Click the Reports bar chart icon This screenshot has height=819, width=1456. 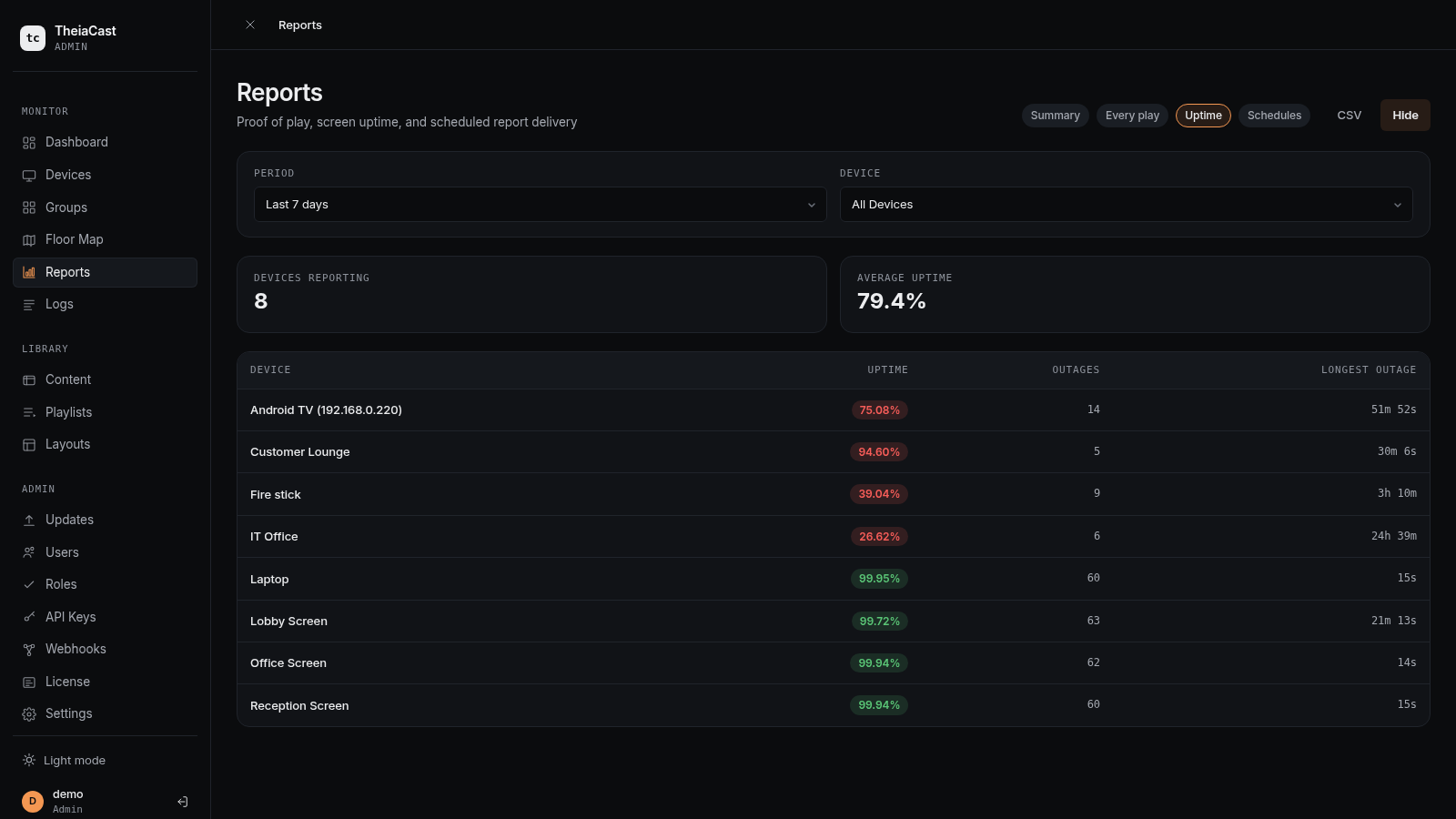29,272
